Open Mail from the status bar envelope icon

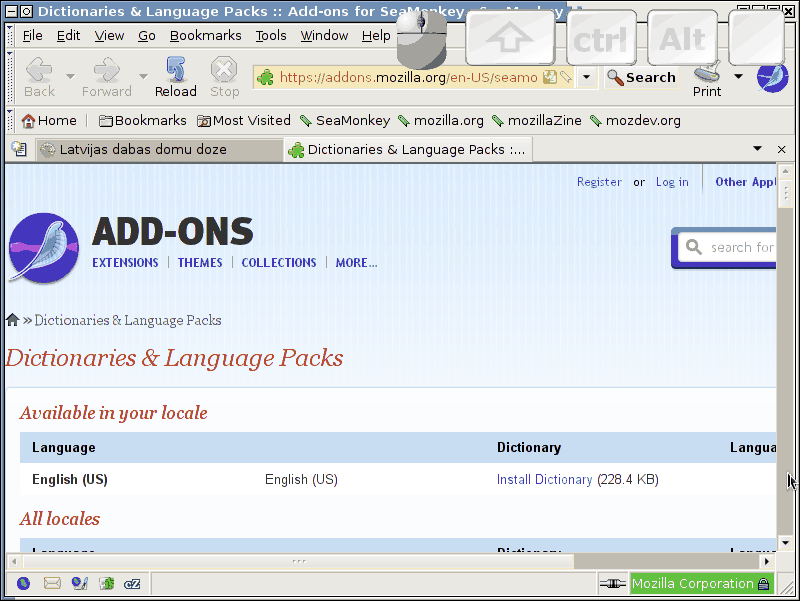pyautogui.click(x=52, y=583)
